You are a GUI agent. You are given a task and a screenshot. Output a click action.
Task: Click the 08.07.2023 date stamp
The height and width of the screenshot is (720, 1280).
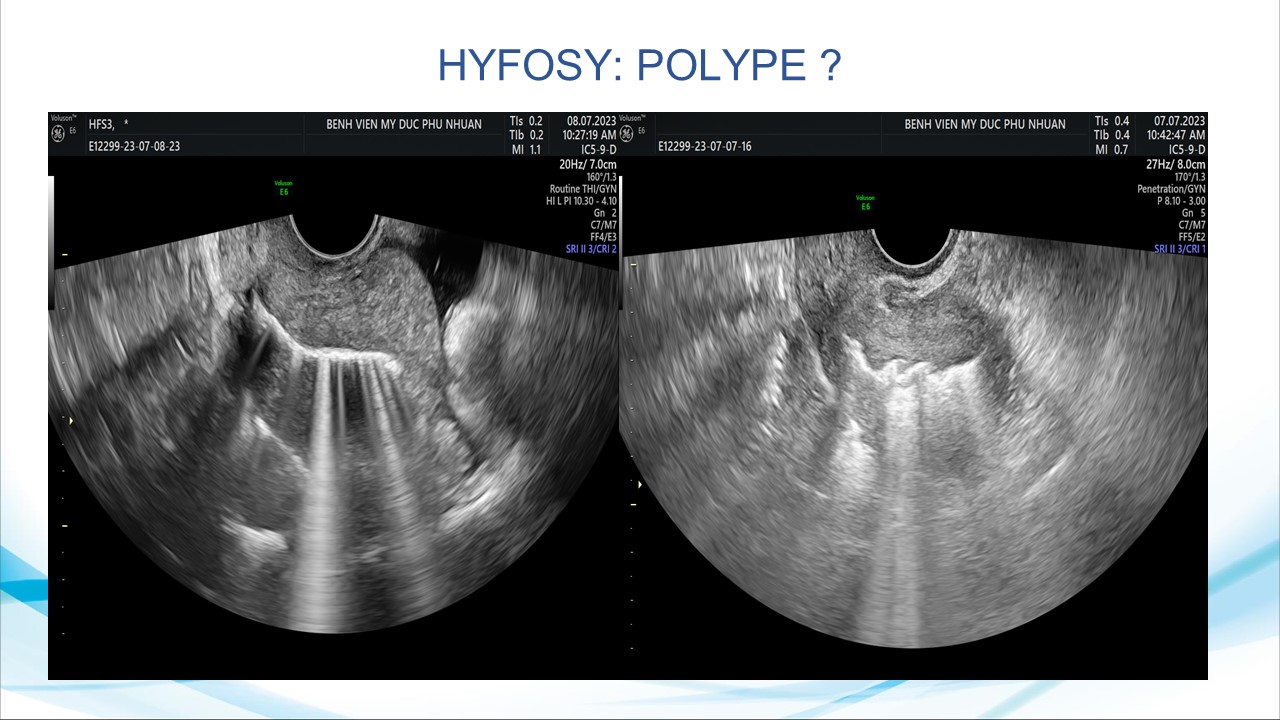591,121
